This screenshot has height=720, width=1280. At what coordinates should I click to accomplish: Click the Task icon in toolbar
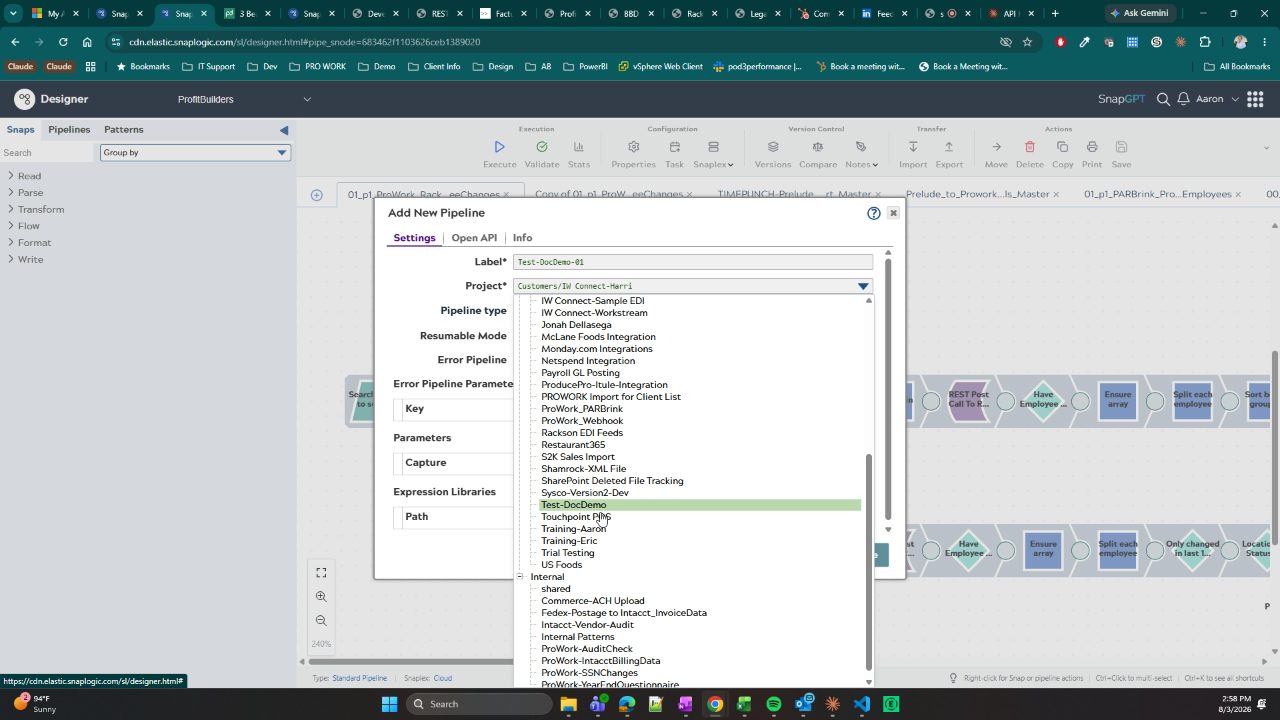(x=675, y=147)
